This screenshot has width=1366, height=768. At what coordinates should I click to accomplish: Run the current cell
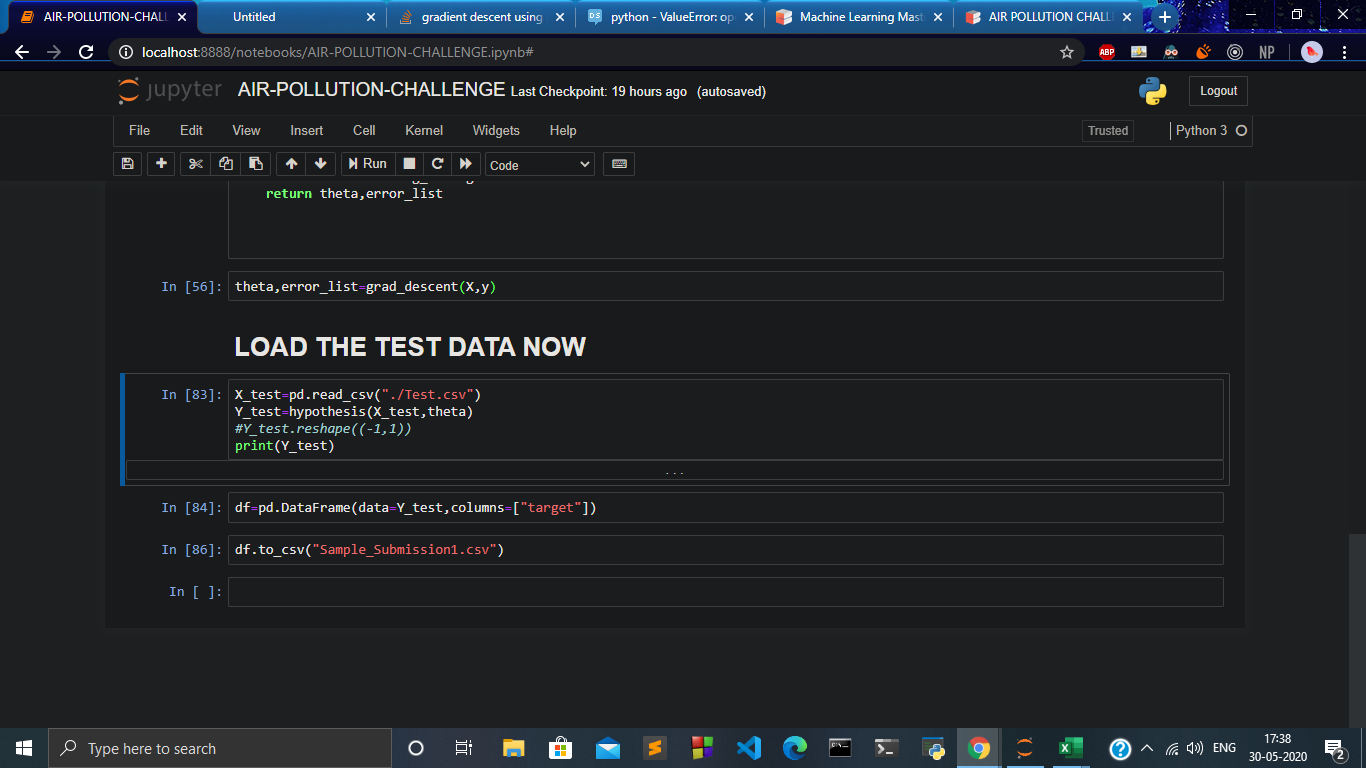tap(367, 164)
